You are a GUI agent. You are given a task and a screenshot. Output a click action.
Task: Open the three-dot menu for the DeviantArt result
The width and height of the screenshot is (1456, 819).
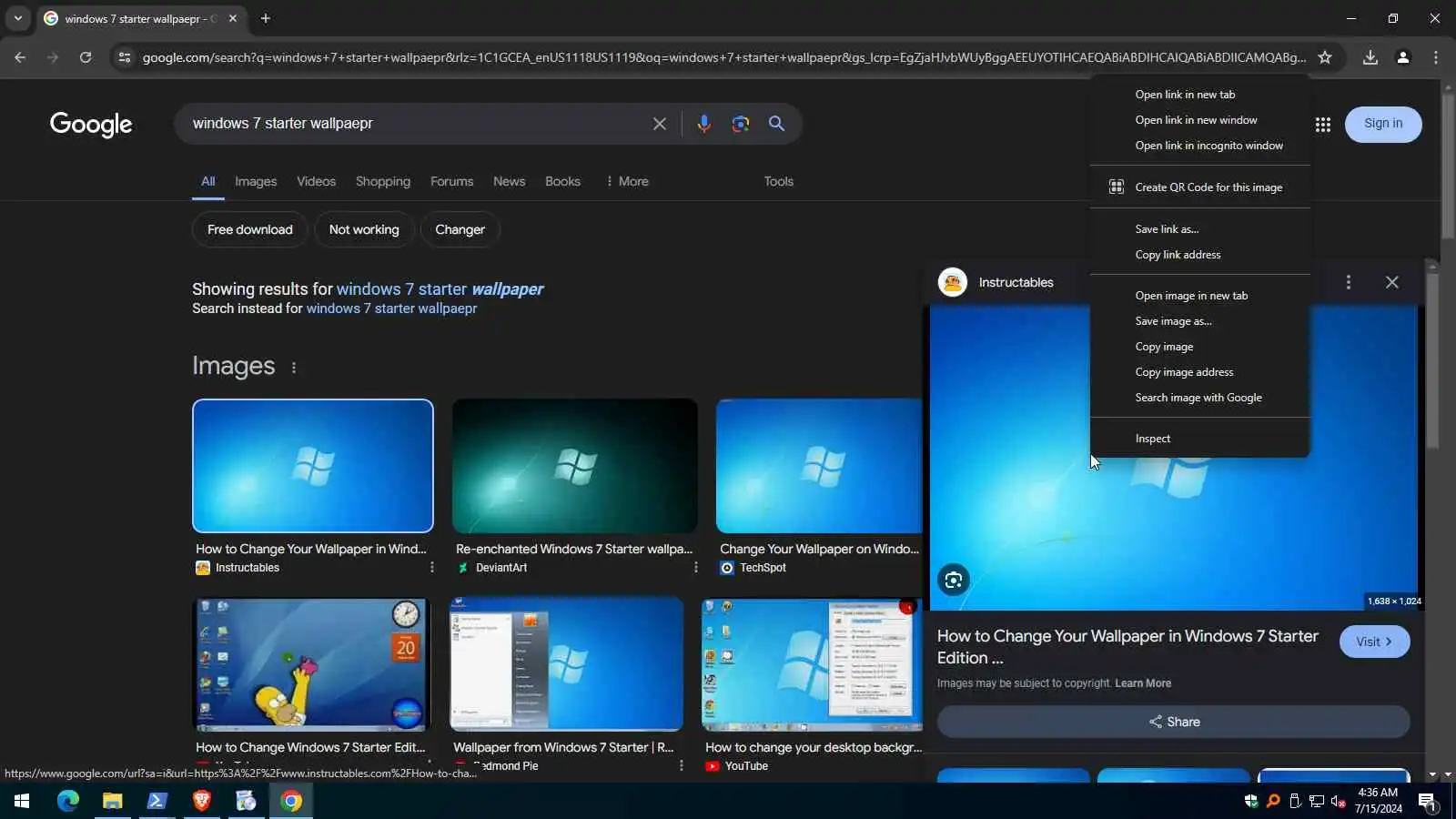click(695, 567)
